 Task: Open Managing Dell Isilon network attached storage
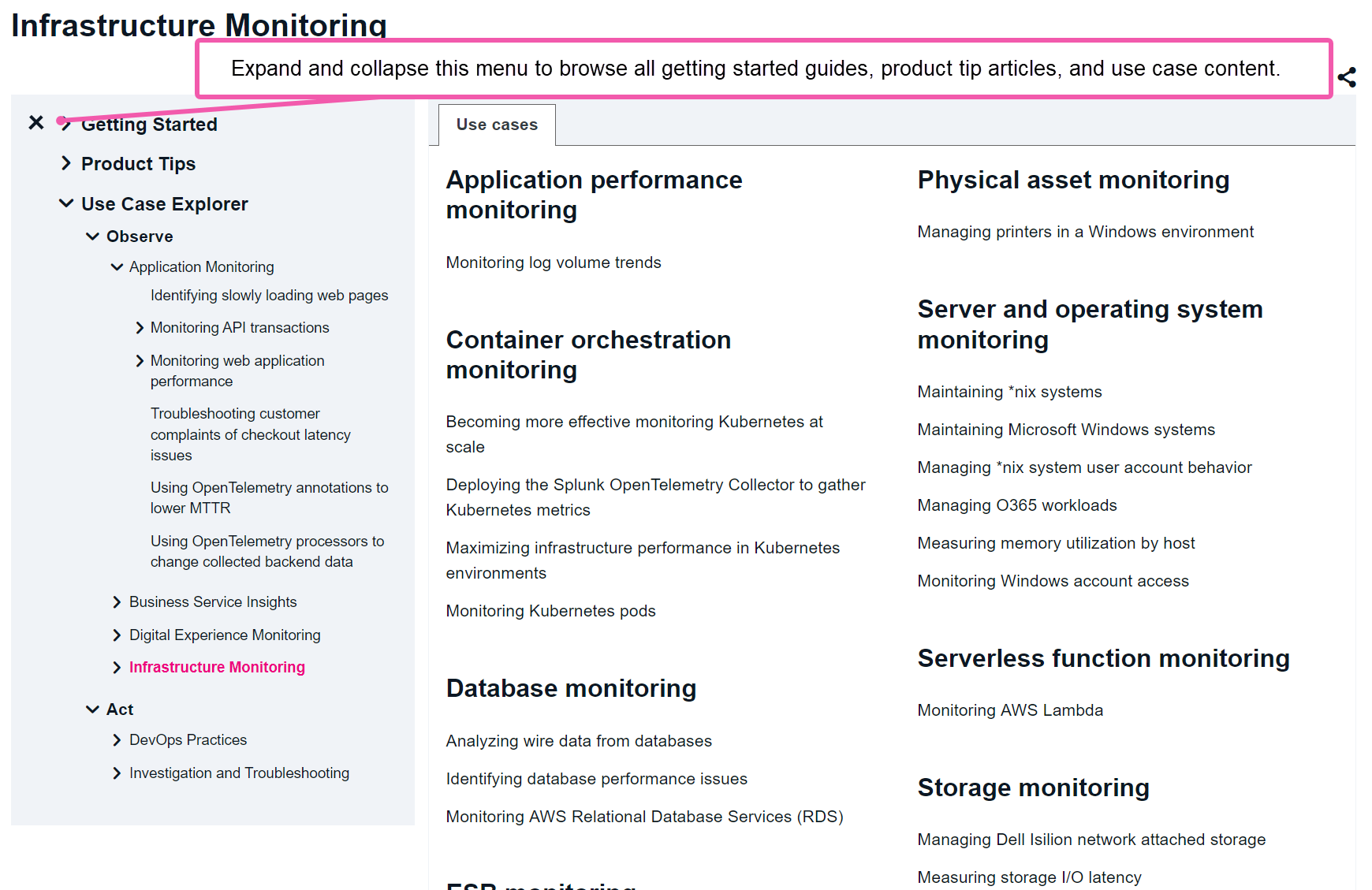[x=1091, y=840]
